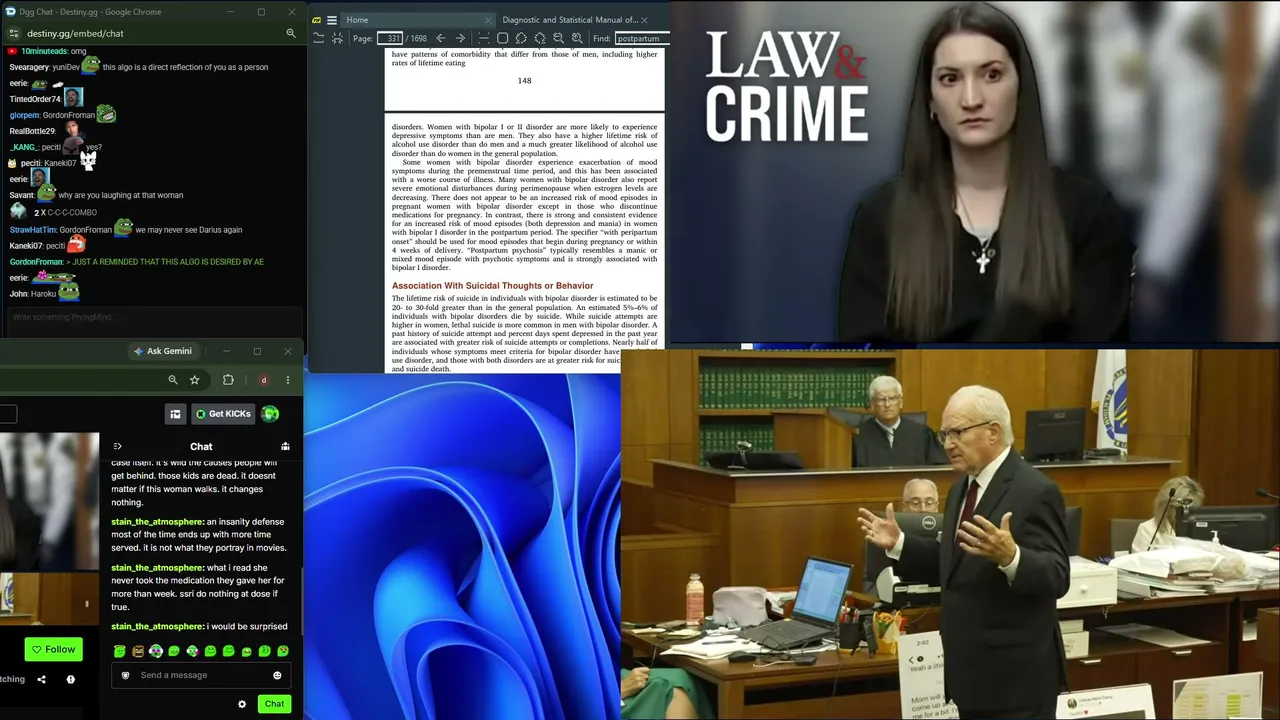Click the PDF reader app logo

pos(316,20)
